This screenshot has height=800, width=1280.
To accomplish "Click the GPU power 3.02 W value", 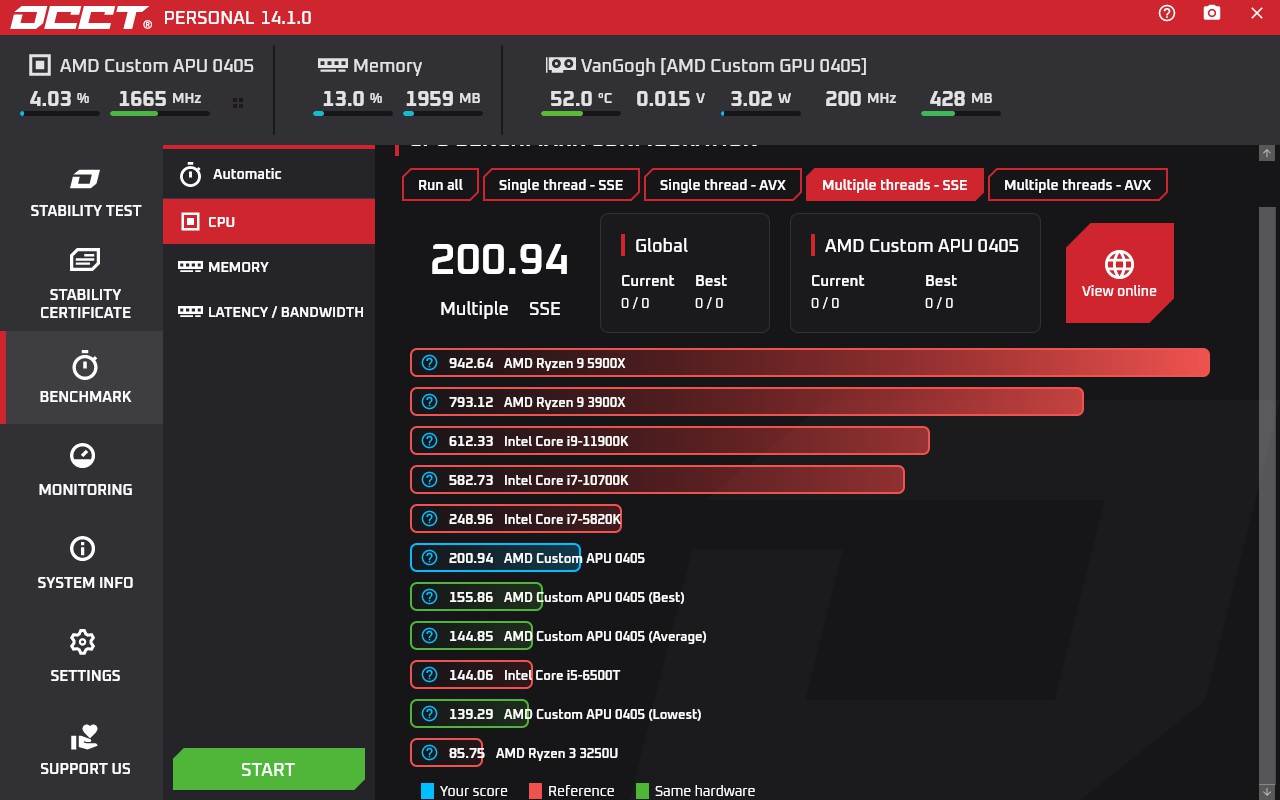I will coord(760,98).
